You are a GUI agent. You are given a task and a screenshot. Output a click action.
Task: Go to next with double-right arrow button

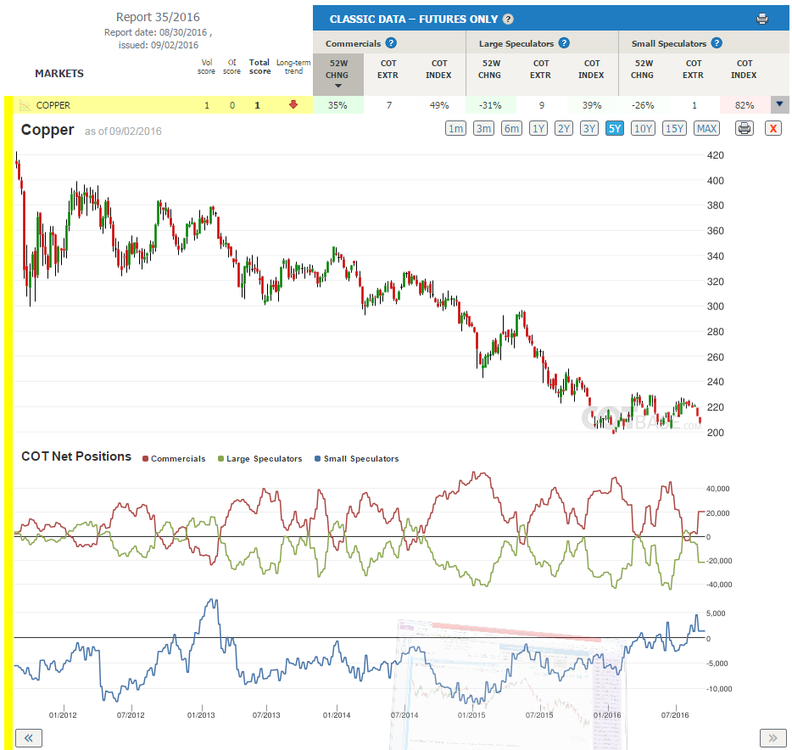tap(773, 738)
